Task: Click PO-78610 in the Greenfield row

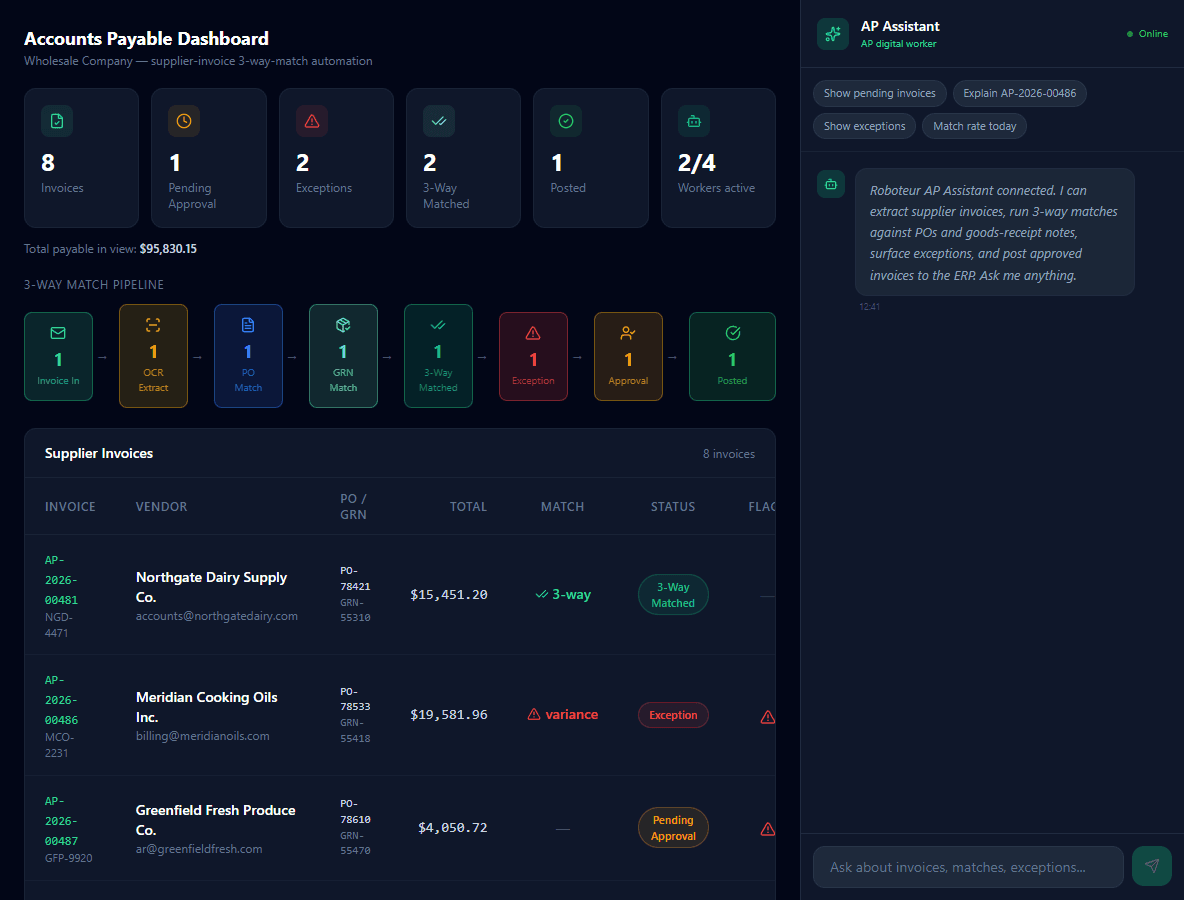Action: 355,812
